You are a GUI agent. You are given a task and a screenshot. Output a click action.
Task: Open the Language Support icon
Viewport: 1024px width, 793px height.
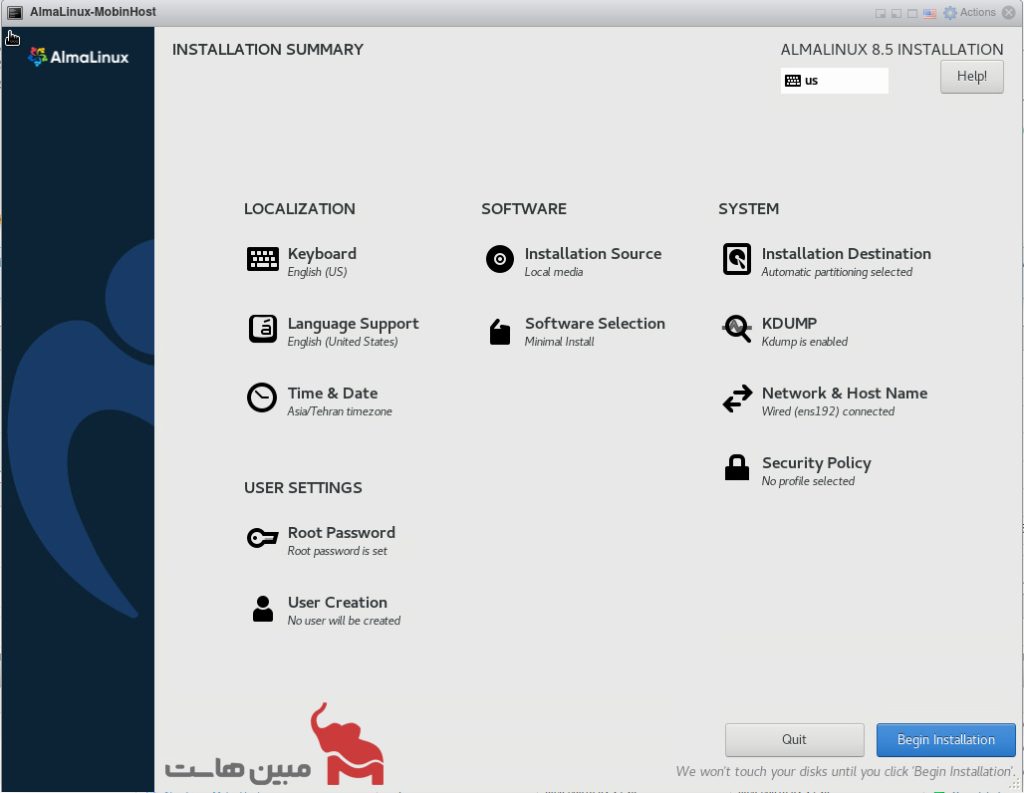(x=263, y=329)
